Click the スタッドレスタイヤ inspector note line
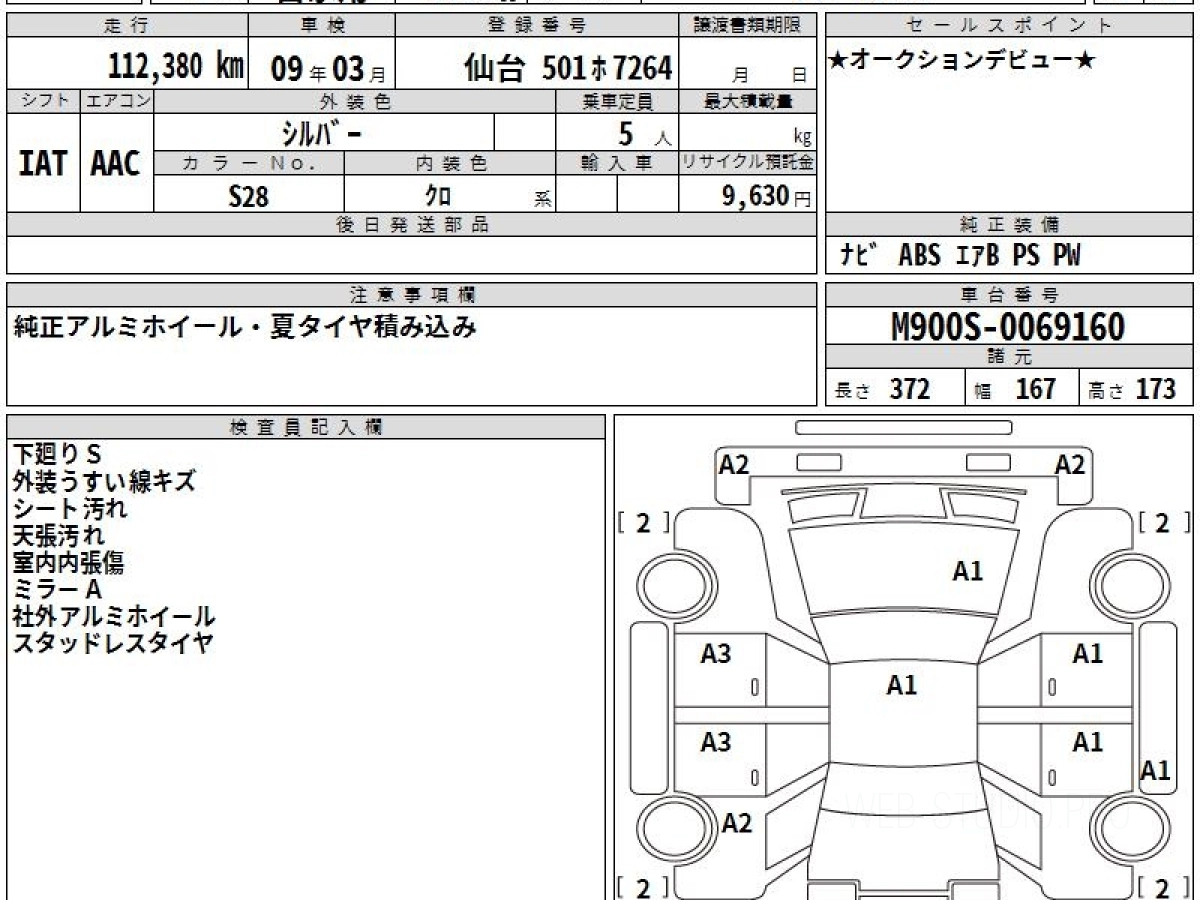This screenshot has width=1200, height=900. pyautogui.click(x=112, y=643)
